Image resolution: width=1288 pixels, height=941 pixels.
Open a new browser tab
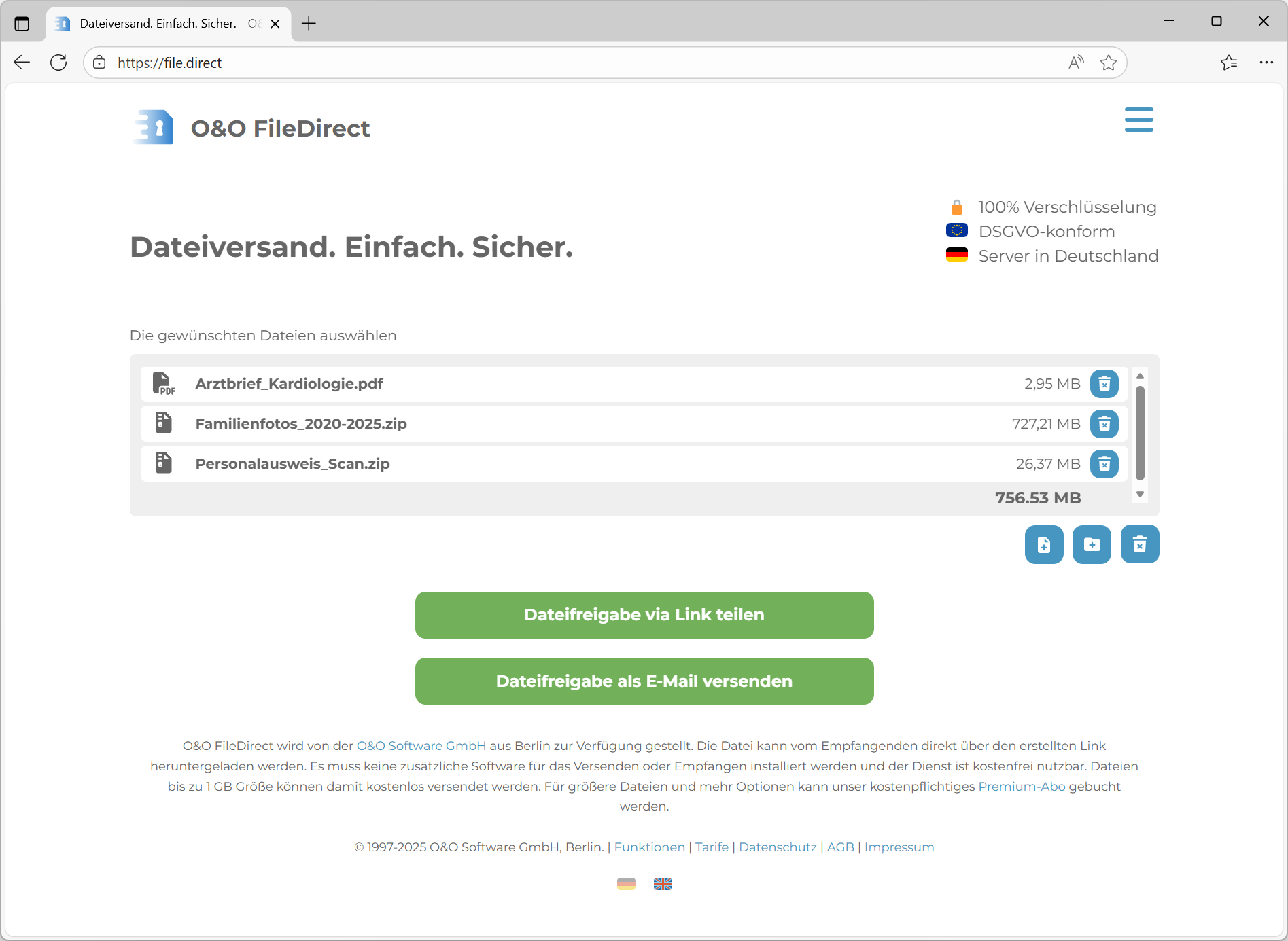pyautogui.click(x=309, y=24)
